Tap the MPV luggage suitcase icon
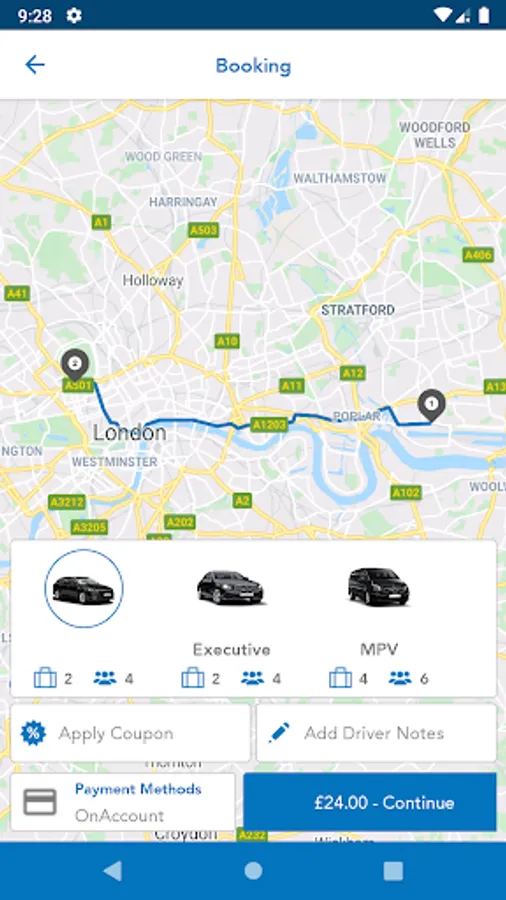 click(x=340, y=678)
